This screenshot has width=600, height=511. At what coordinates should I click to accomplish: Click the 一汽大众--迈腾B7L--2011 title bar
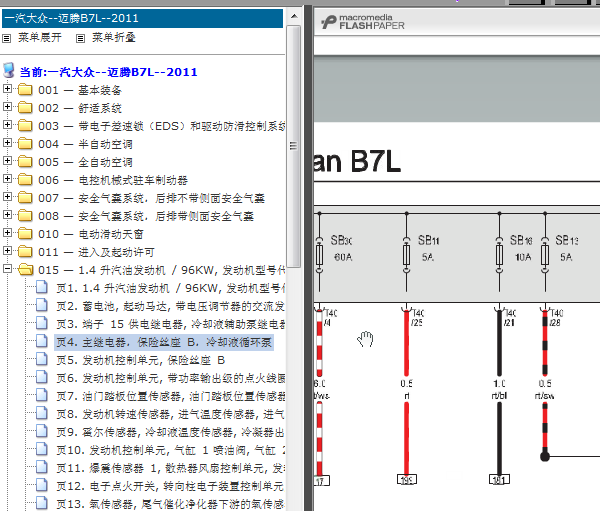click(142, 19)
